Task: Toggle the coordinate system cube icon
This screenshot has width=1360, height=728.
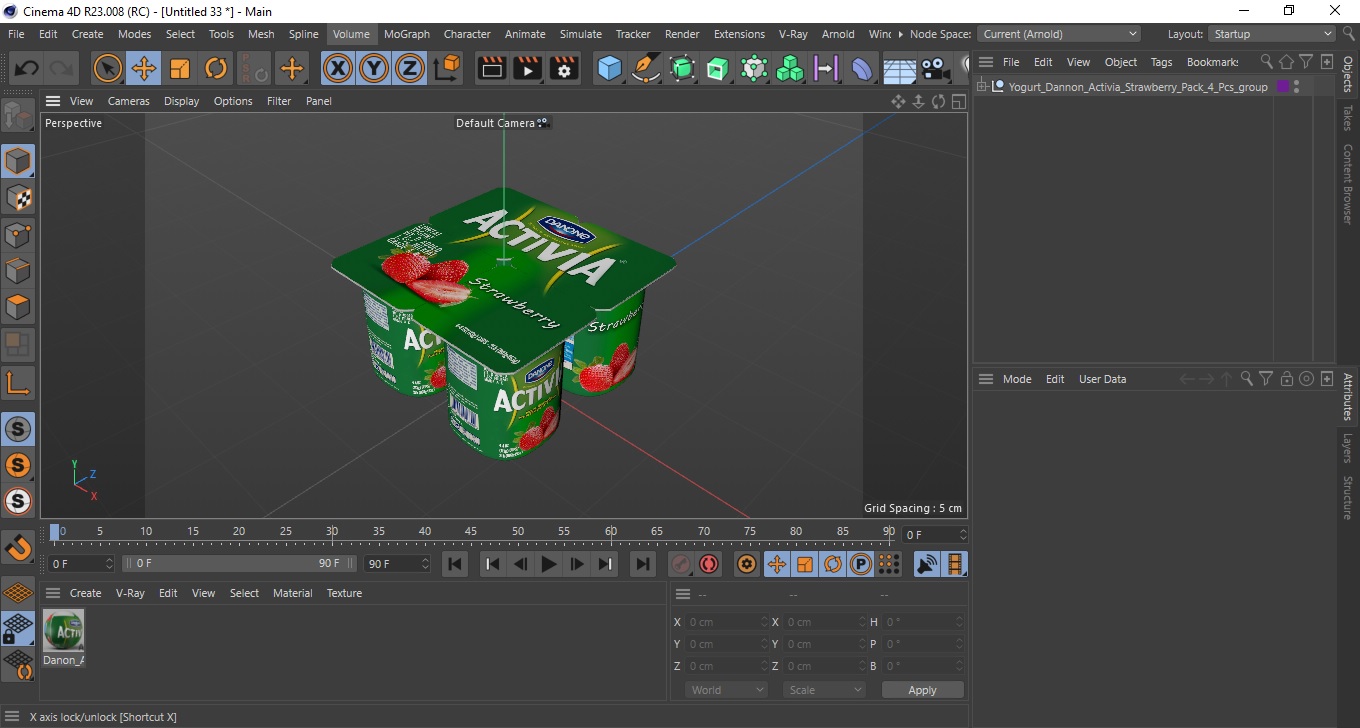Action: point(448,68)
